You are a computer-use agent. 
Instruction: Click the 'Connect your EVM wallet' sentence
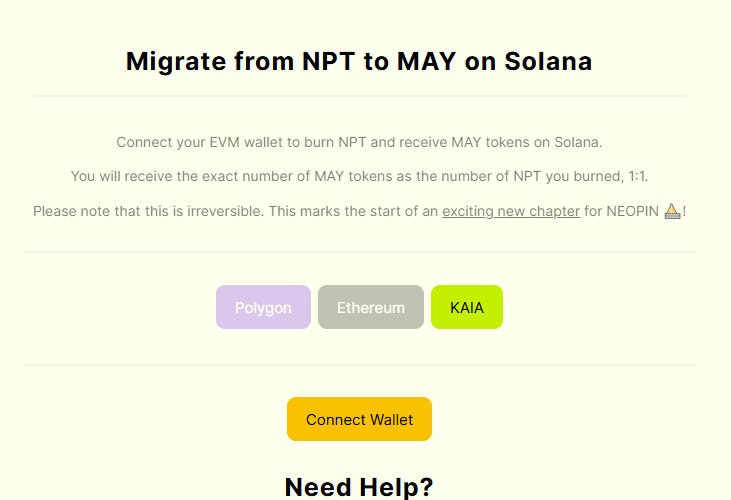click(x=359, y=142)
